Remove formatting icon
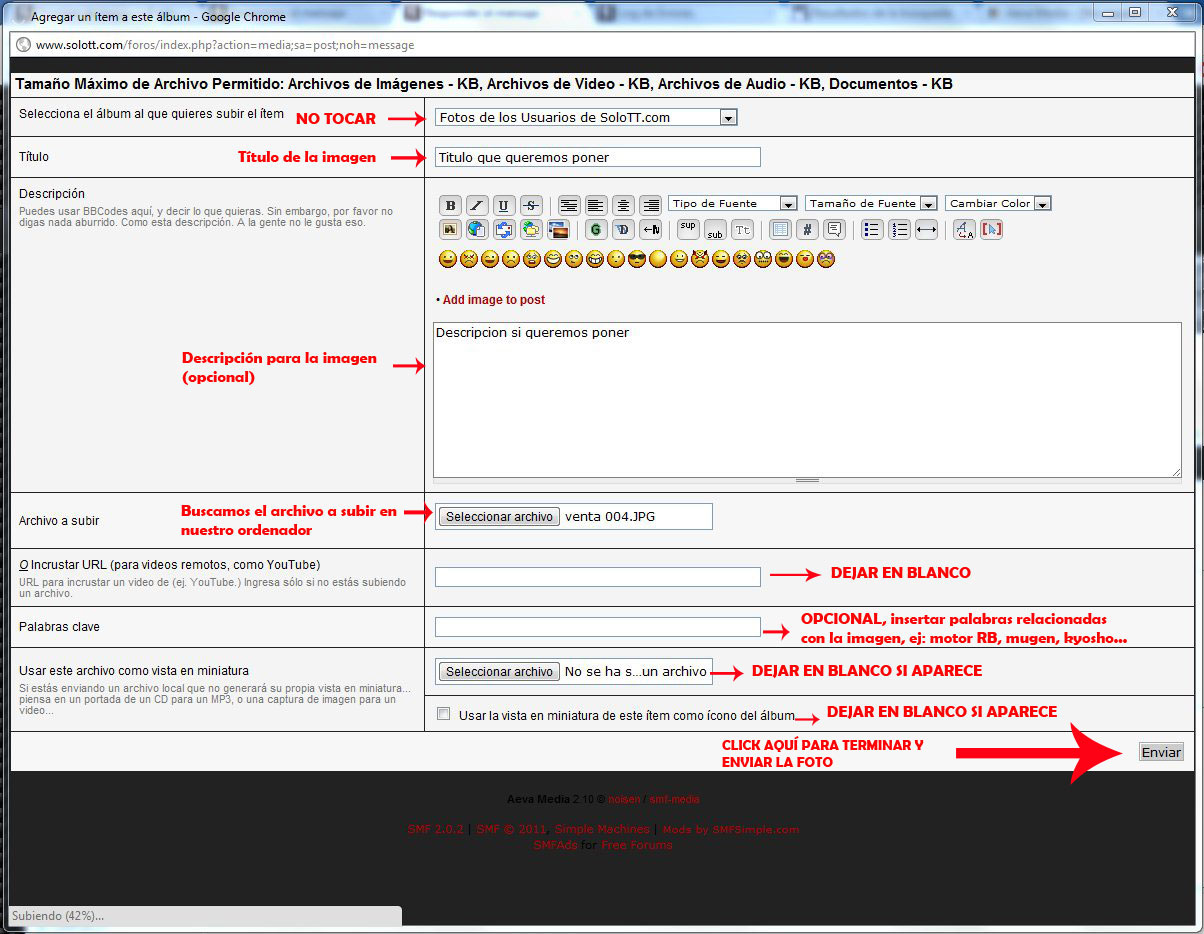Image resolution: width=1204 pixels, height=934 pixels. click(x=964, y=229)
